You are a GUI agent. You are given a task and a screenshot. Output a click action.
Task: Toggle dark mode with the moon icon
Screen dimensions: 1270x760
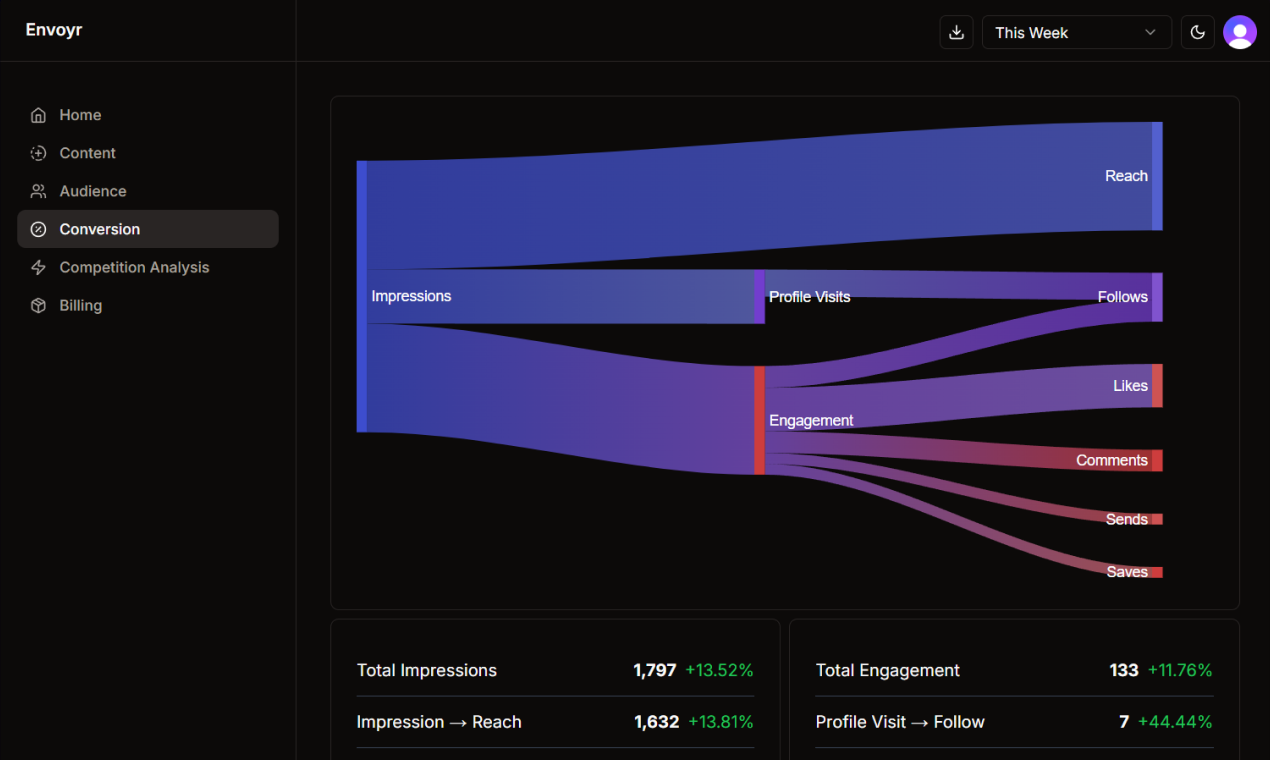tap(1197, 32)
